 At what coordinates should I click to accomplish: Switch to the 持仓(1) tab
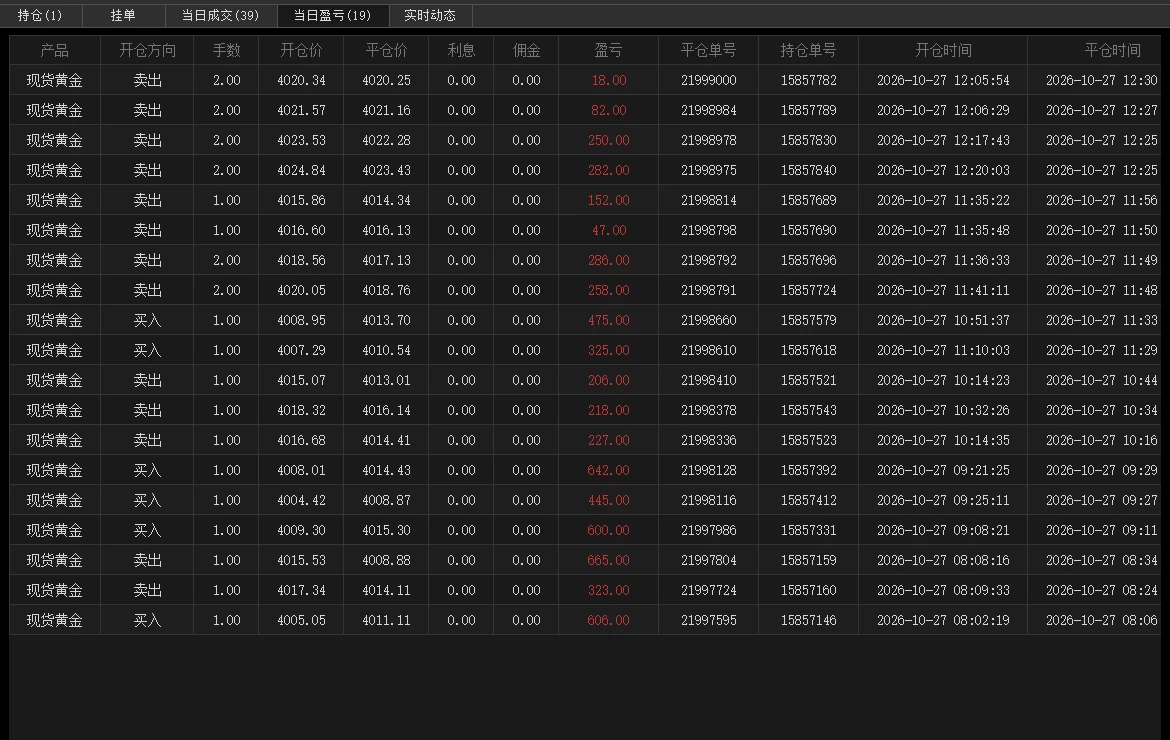pos(40,15)
